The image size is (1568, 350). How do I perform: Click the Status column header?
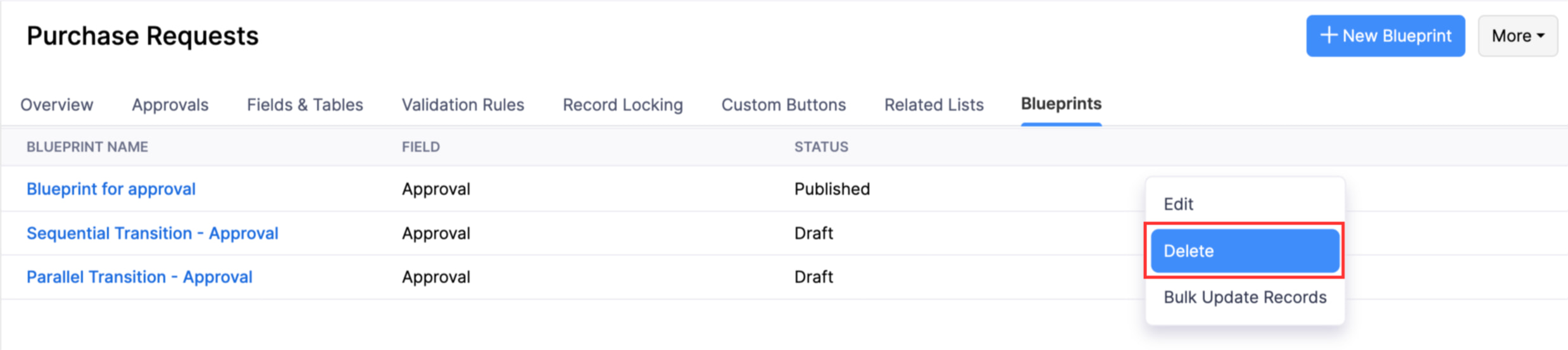tap(821, 147)
